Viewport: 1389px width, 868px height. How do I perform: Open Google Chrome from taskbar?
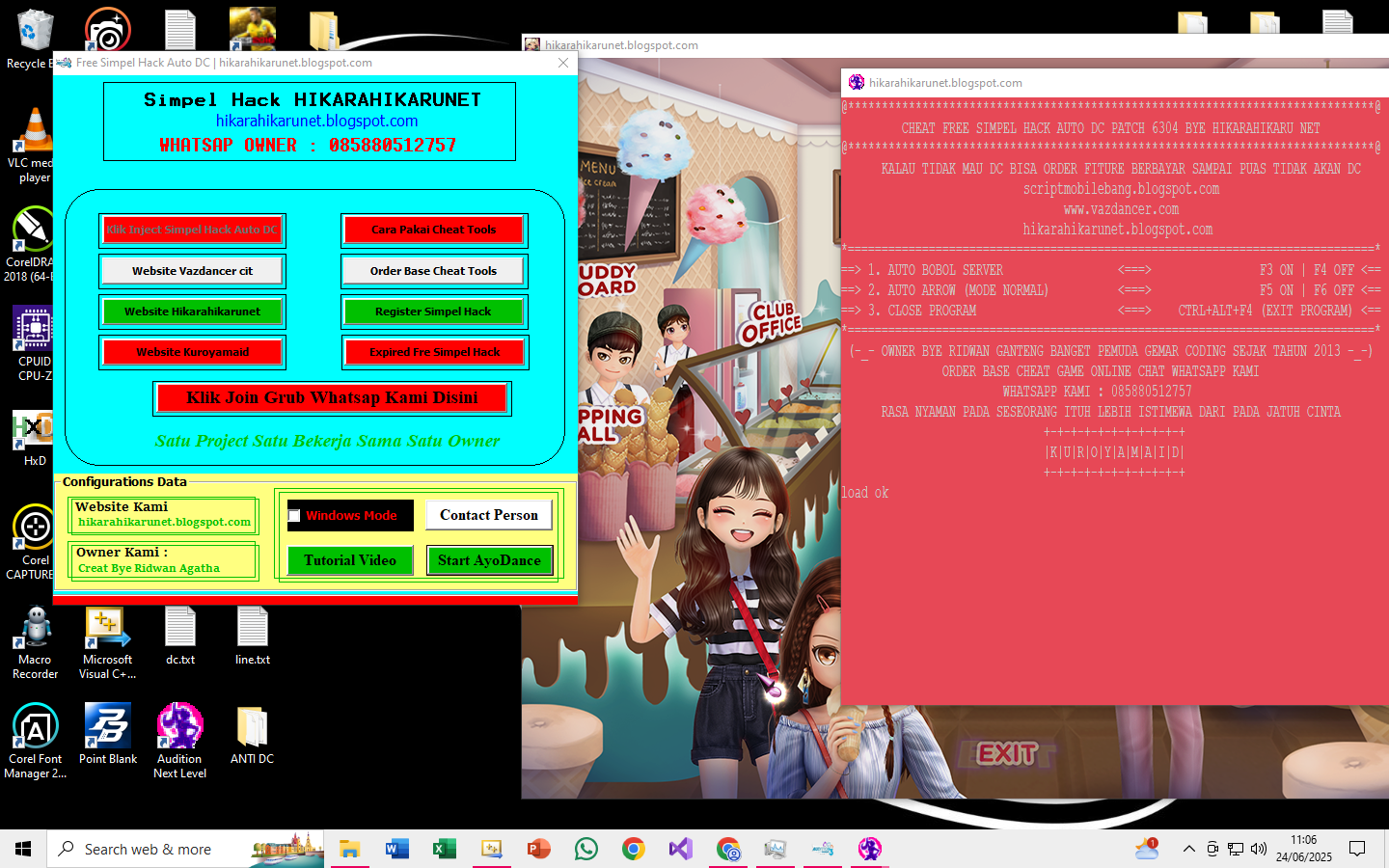633,849
